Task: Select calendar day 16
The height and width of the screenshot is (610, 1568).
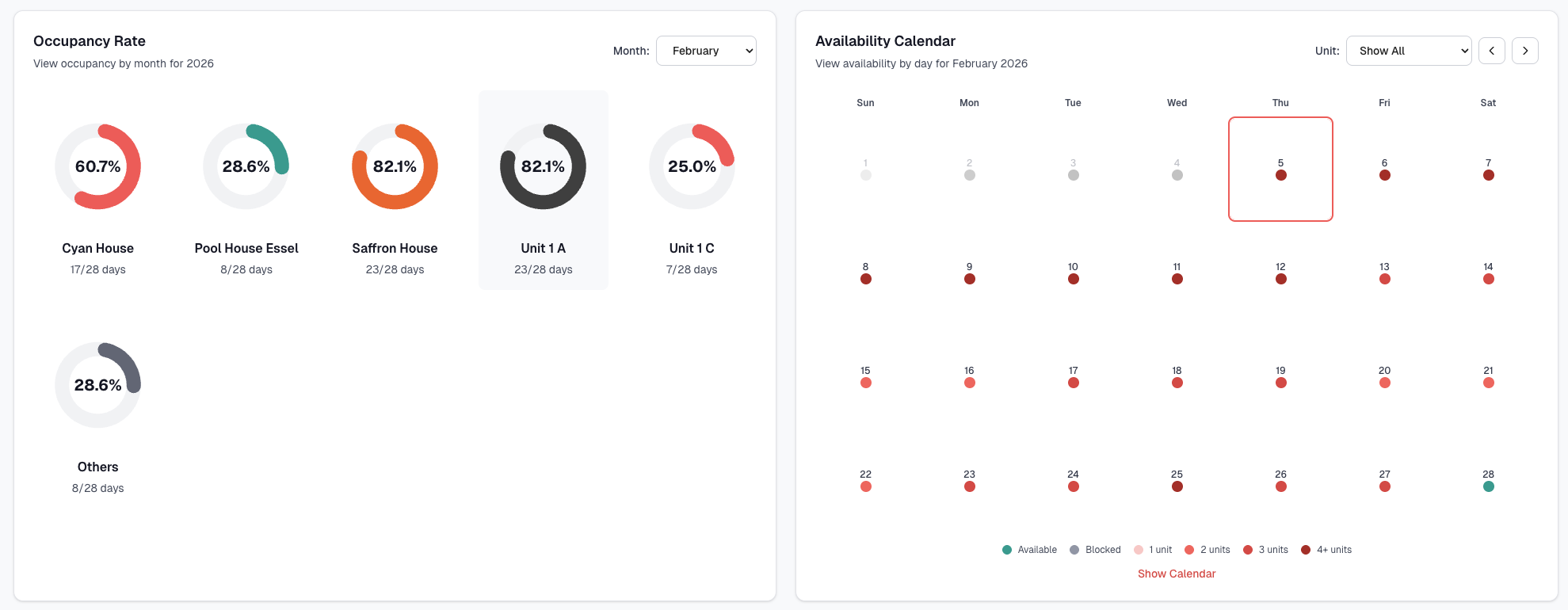Action: pos(969,376)
